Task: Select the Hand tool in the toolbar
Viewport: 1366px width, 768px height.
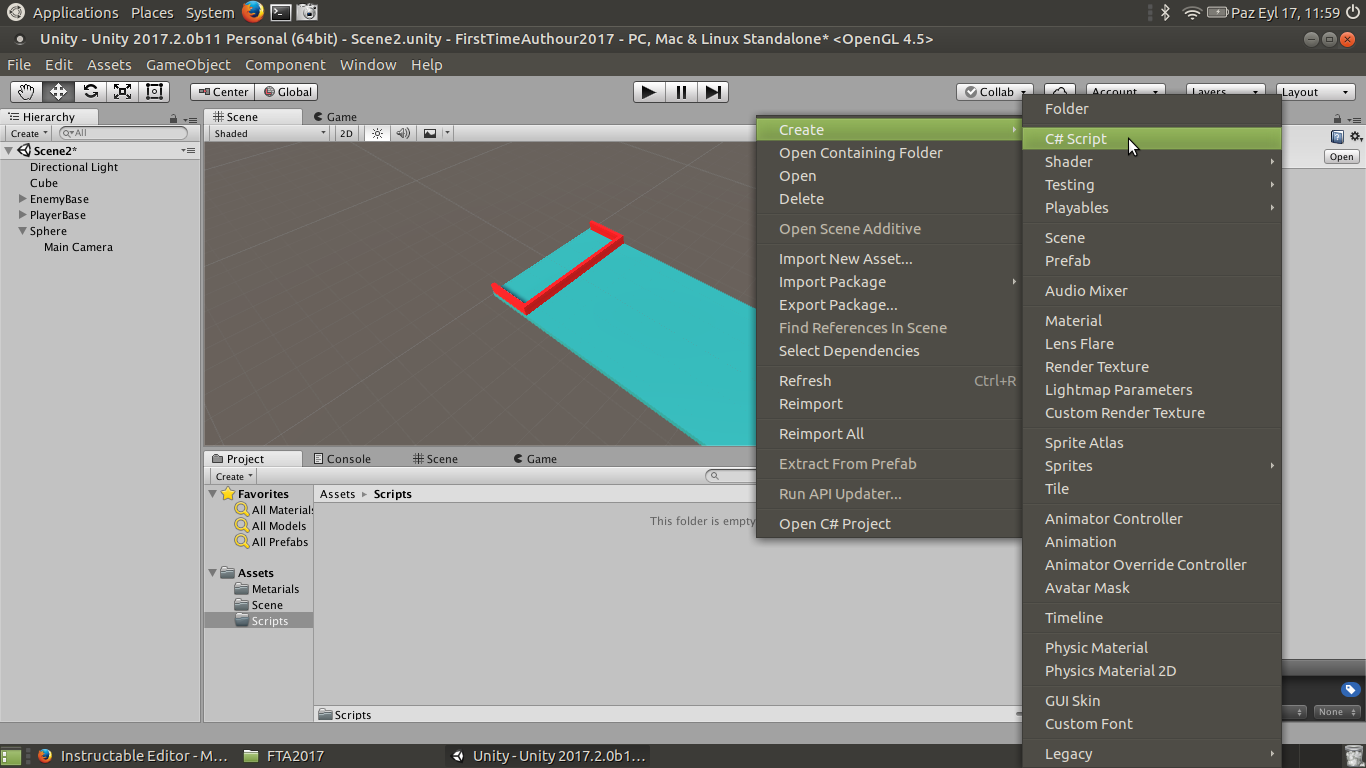Action: pyautogui.click(x=27, y=92)
